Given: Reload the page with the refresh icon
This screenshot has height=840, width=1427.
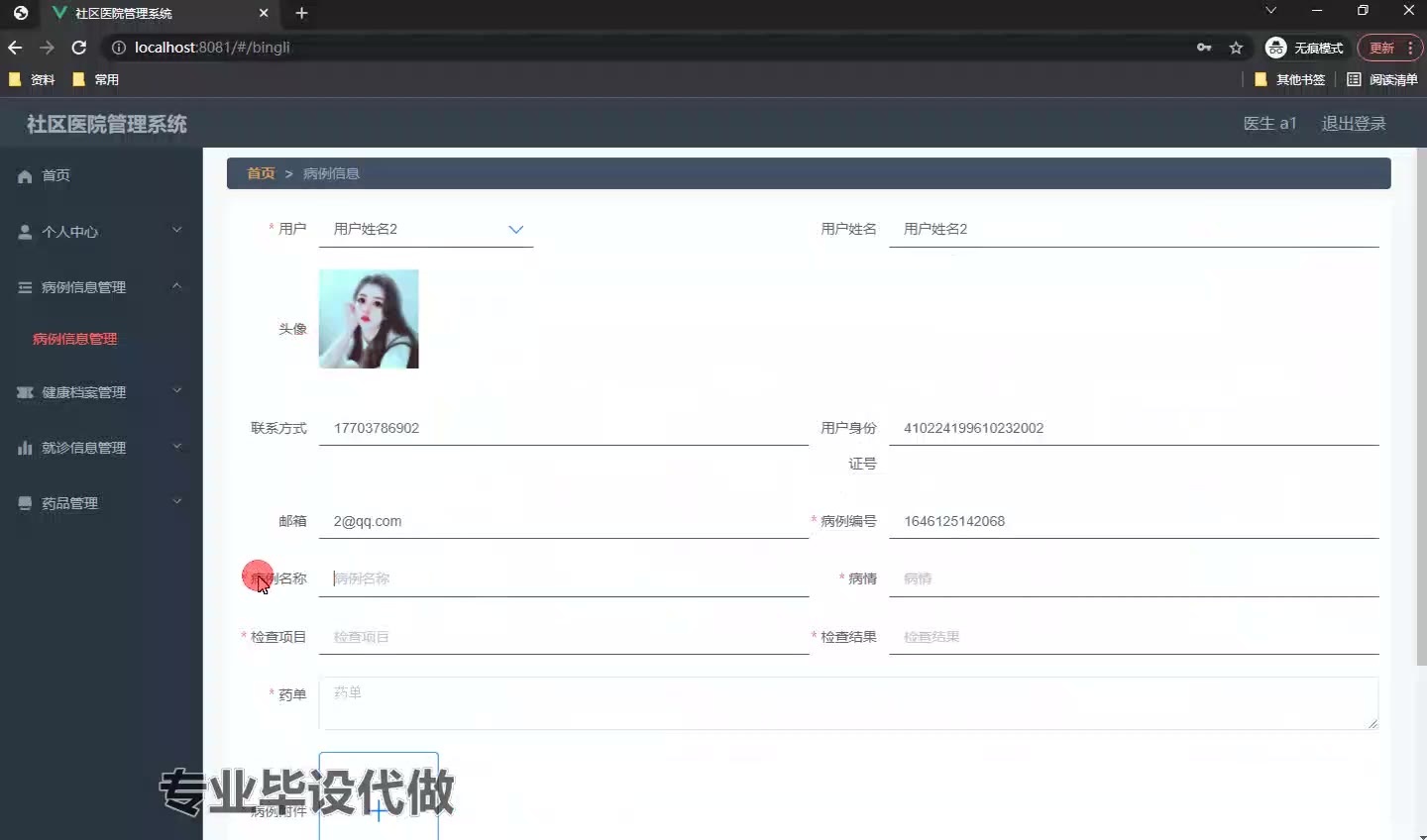Looking at the screenshot, I should point(79,48).
